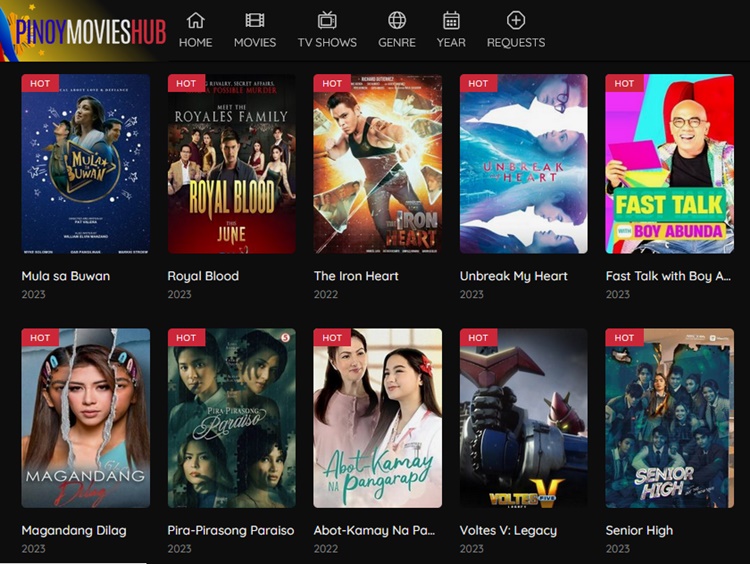Open the MOVIES menu label
The height and width of the screenshot is (564, 750).
[x=255, y=43]
